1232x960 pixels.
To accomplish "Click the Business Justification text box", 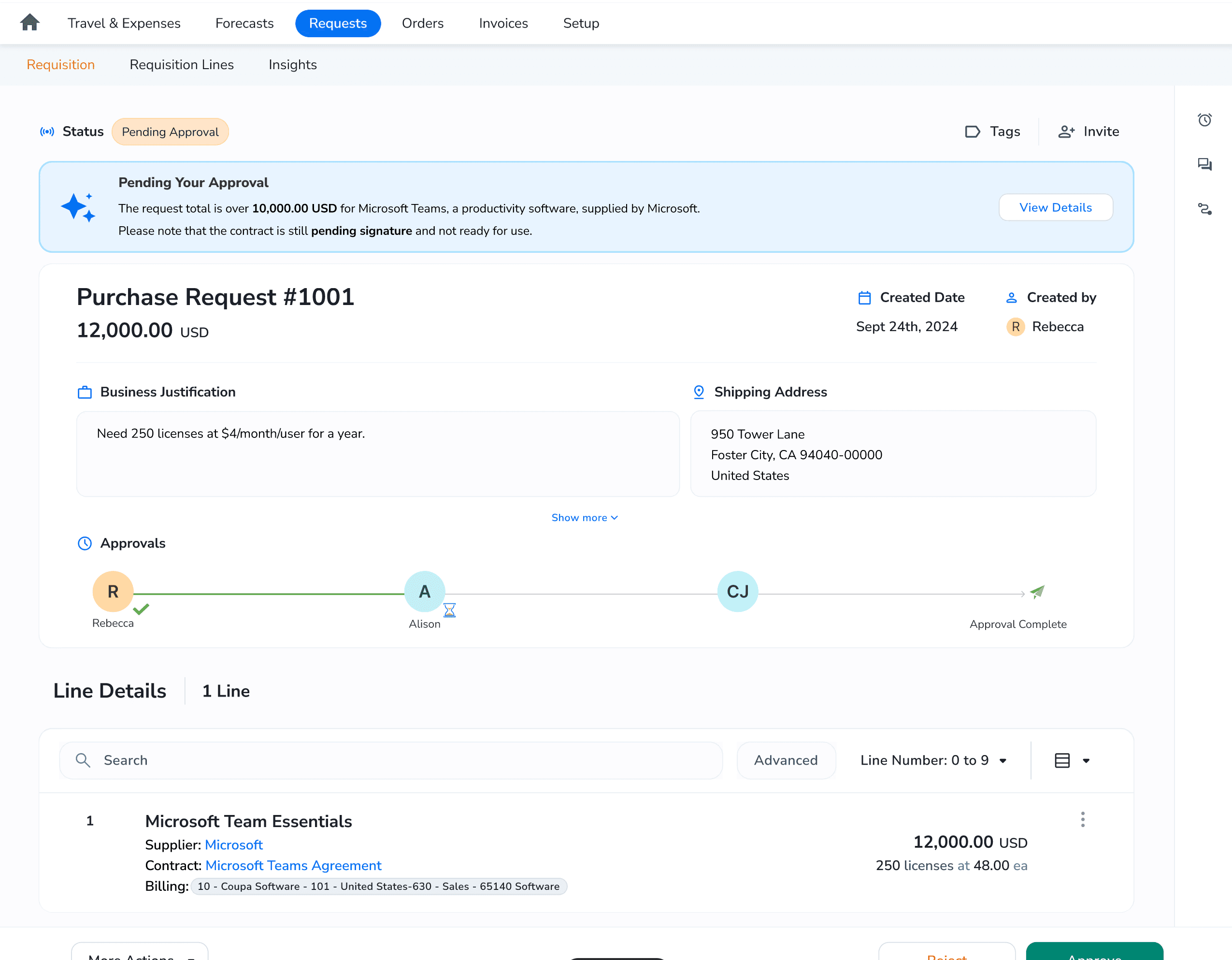I will coord(378,454).
